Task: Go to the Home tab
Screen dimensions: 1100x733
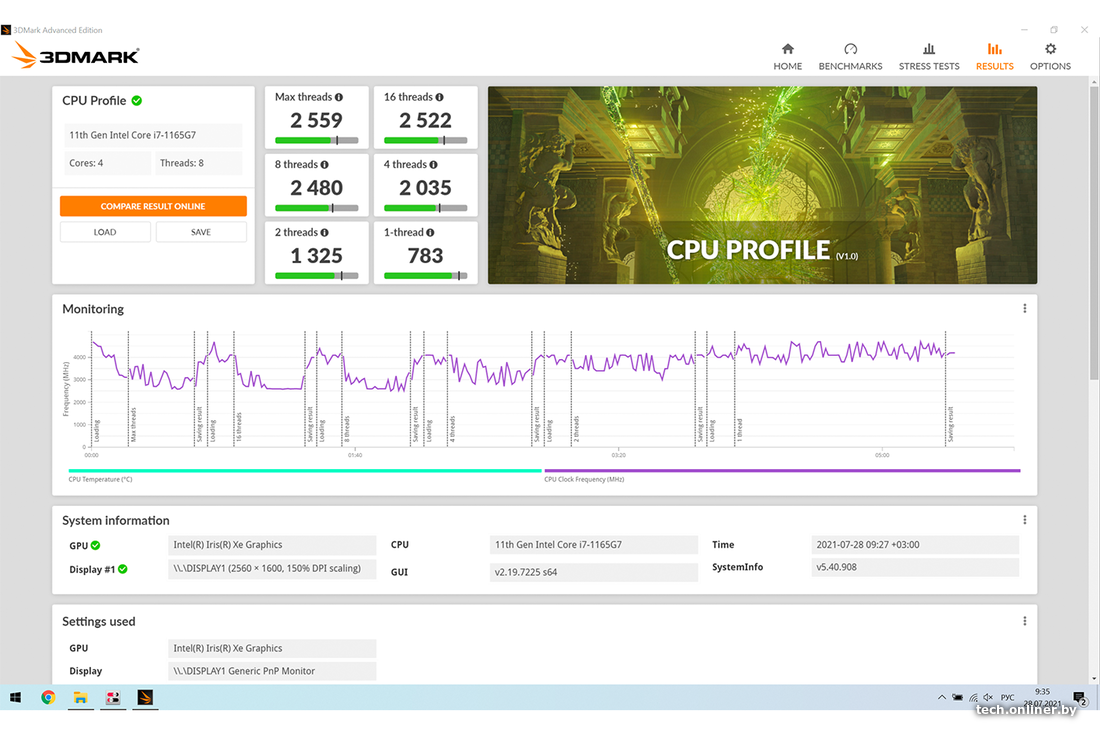Action: click(x=787, y=57)
